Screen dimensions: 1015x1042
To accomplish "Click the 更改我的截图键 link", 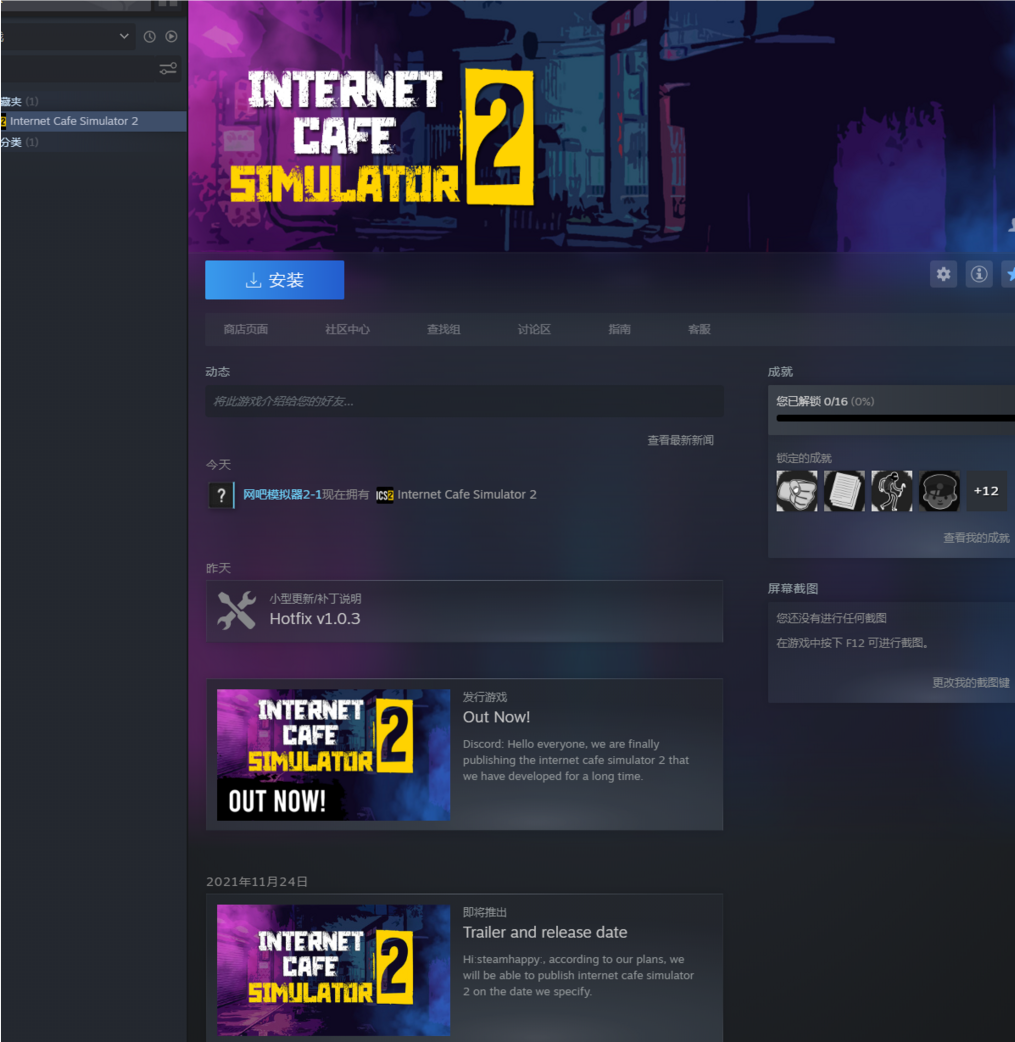I will (x=971, y=682).
